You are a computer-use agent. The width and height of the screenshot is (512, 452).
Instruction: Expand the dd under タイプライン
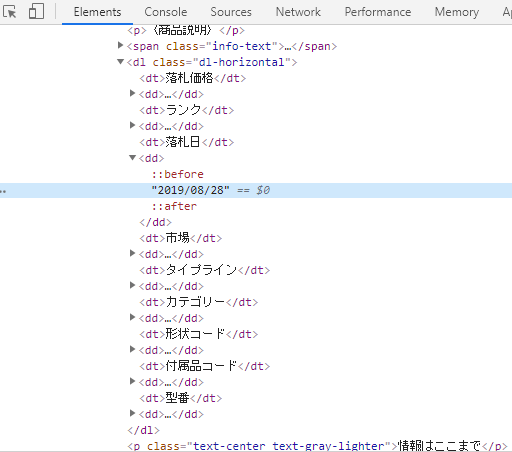click(x=132, y=285)
